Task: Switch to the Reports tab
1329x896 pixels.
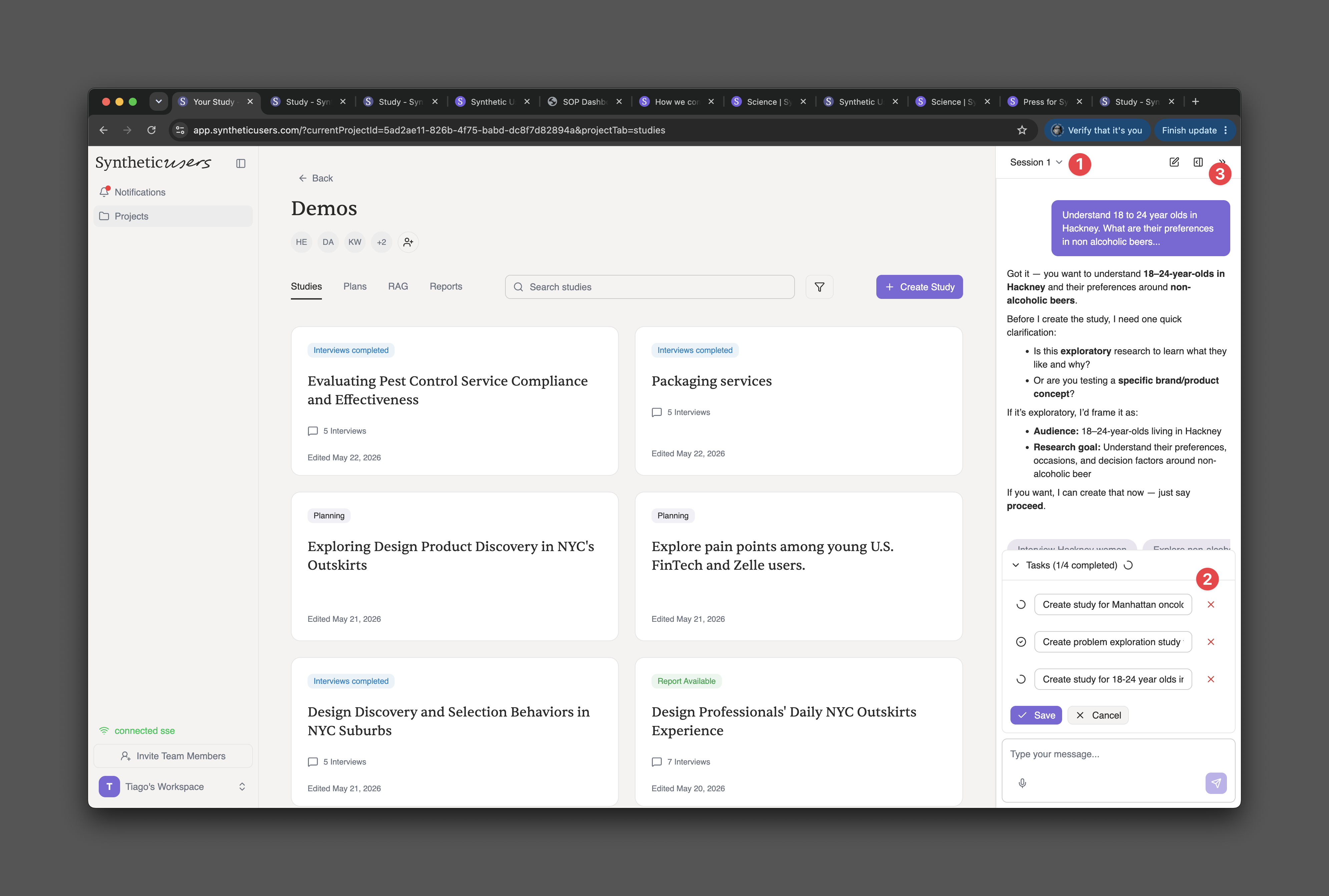Action: (x=446, y=286)
